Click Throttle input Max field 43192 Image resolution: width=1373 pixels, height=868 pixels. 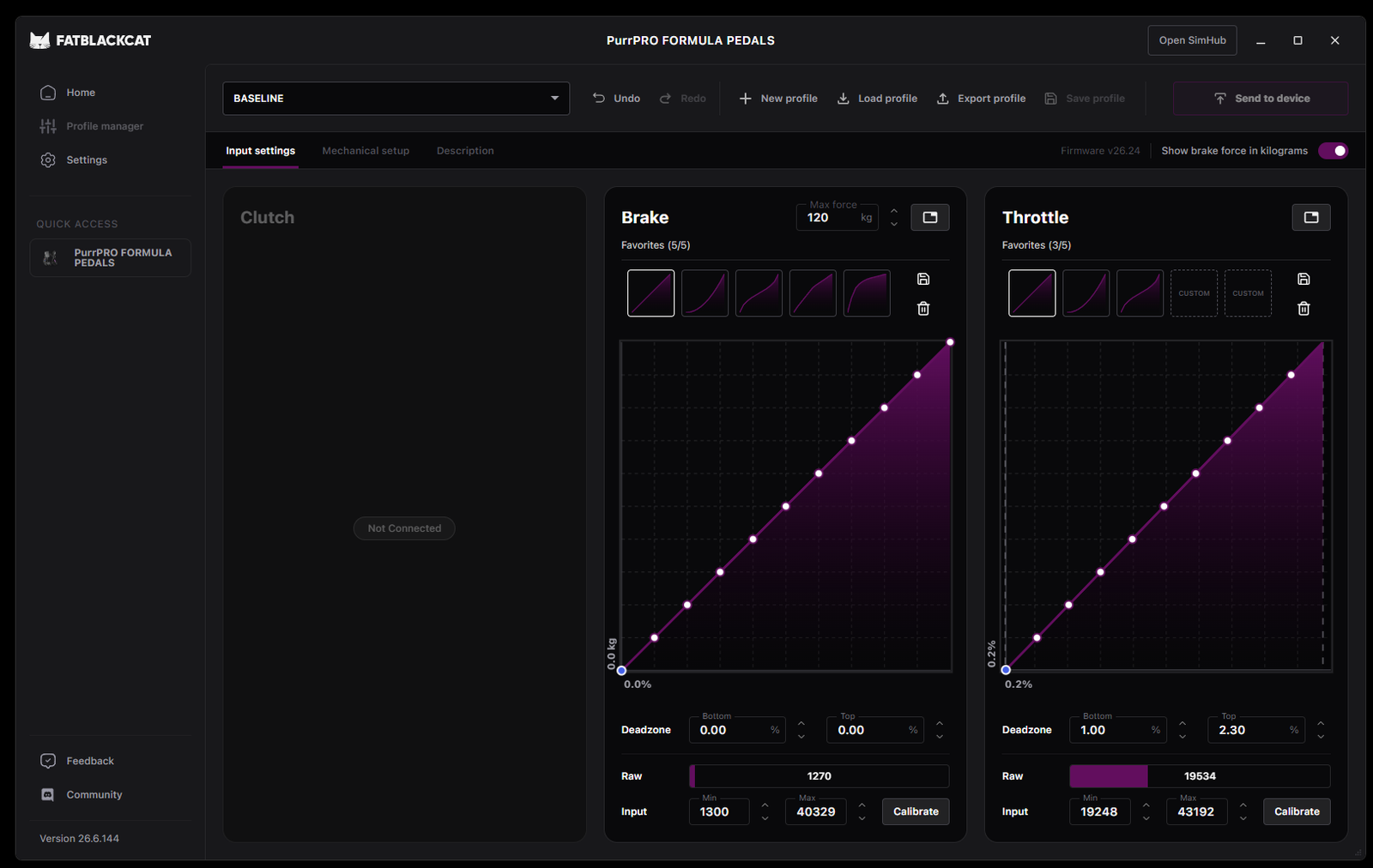click(x=1196, y=811)
